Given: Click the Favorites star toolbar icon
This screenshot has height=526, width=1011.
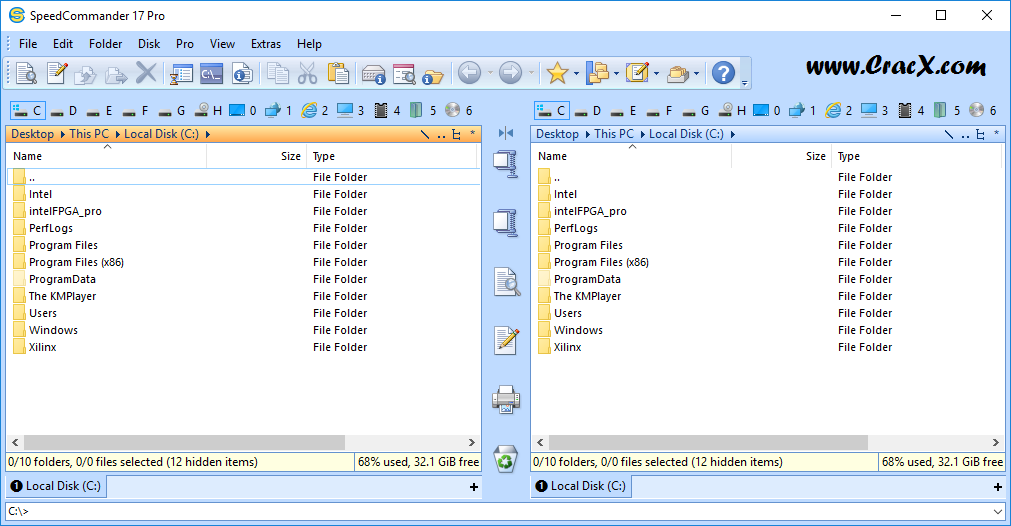Looking at the screenshot, I should click(556, 73).
